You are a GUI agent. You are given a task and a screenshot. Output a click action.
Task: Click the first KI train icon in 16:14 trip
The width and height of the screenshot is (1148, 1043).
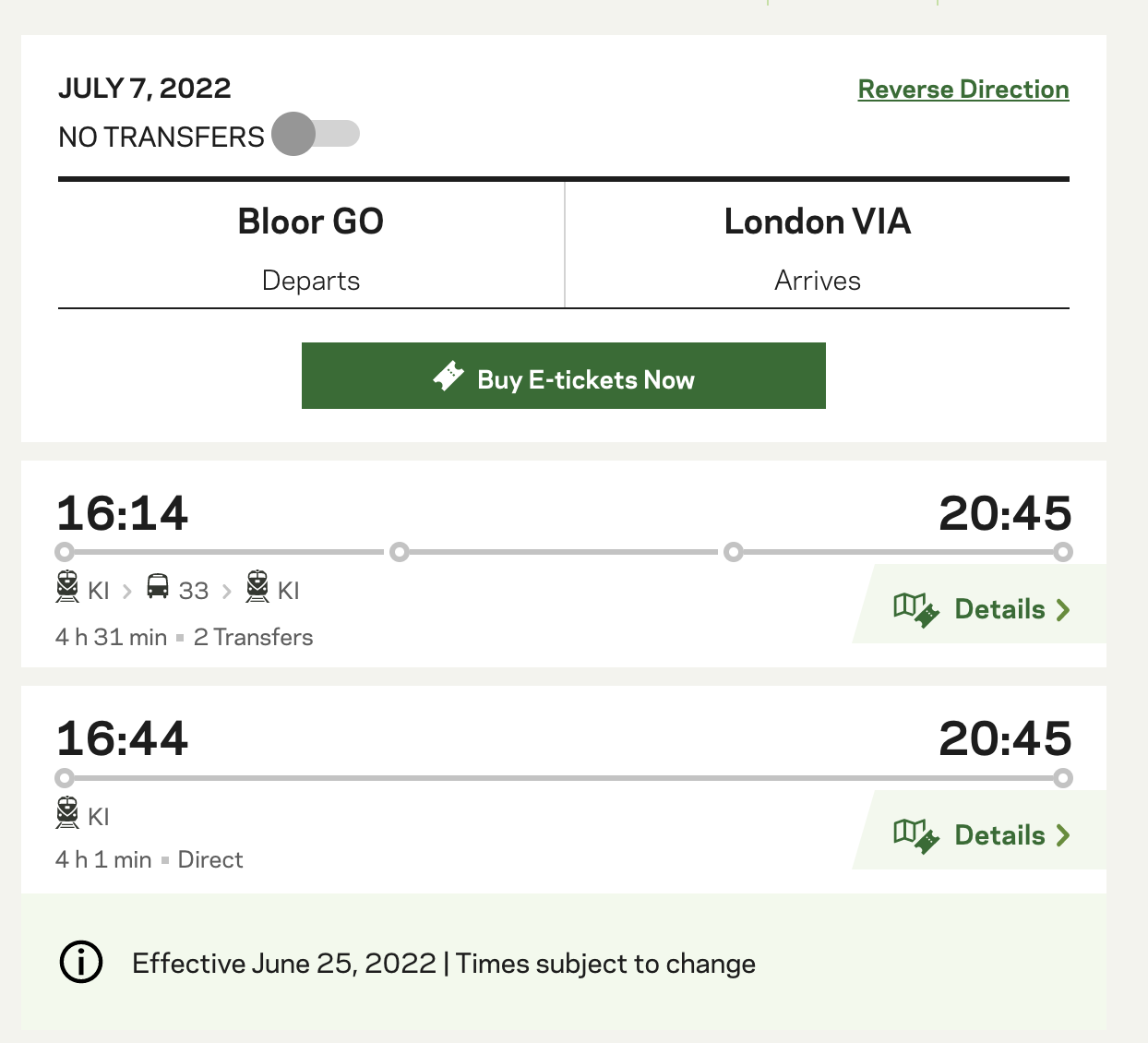[x=67, y=587]
